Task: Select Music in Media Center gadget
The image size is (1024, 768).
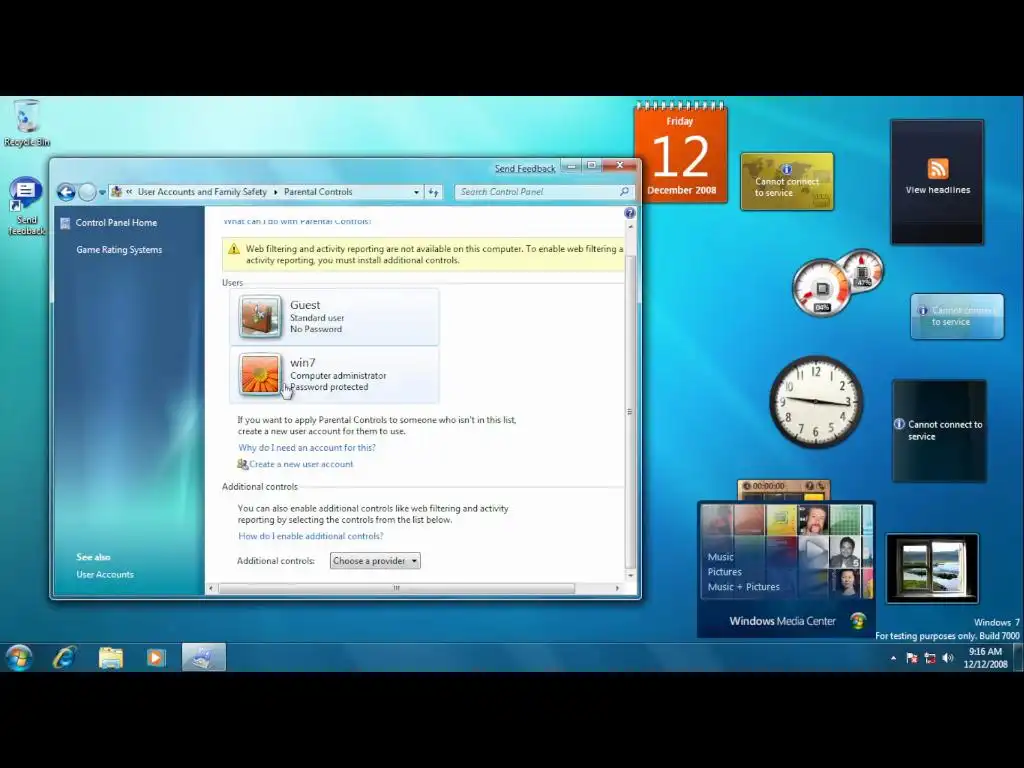Action: (x=720, y=557)
